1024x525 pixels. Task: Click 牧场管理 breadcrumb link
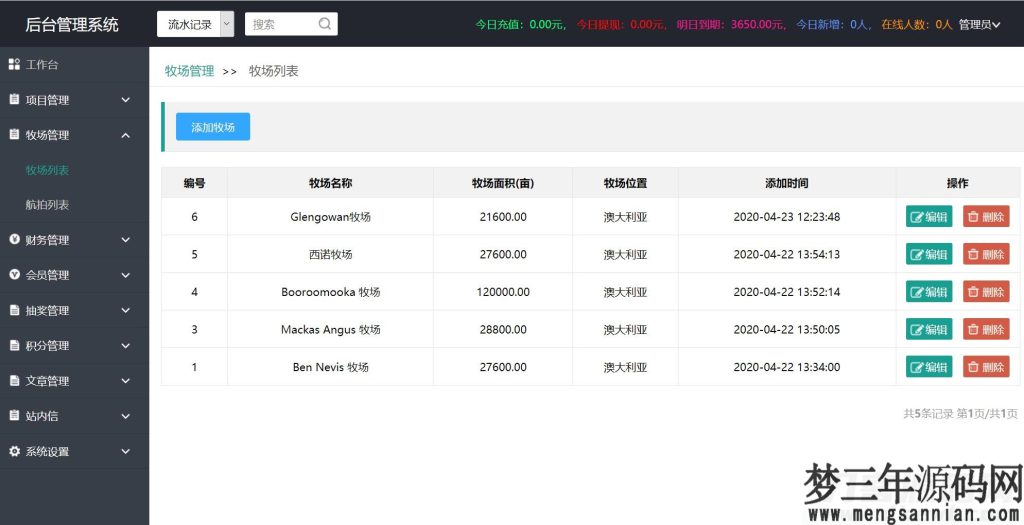tap(189, 71)
